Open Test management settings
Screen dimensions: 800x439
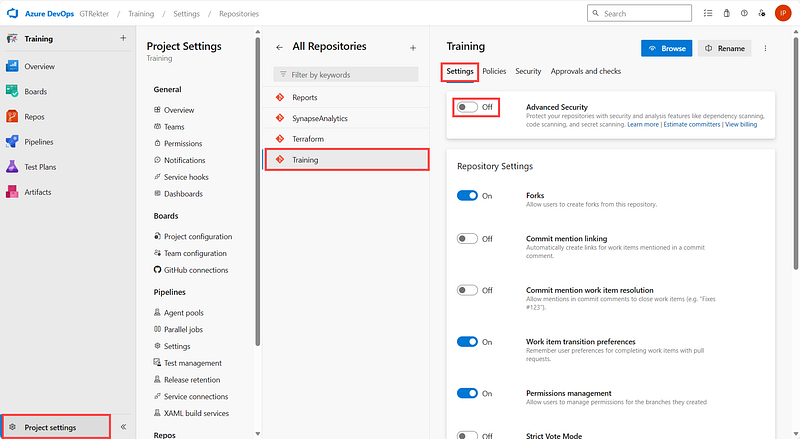coord(188,363)
